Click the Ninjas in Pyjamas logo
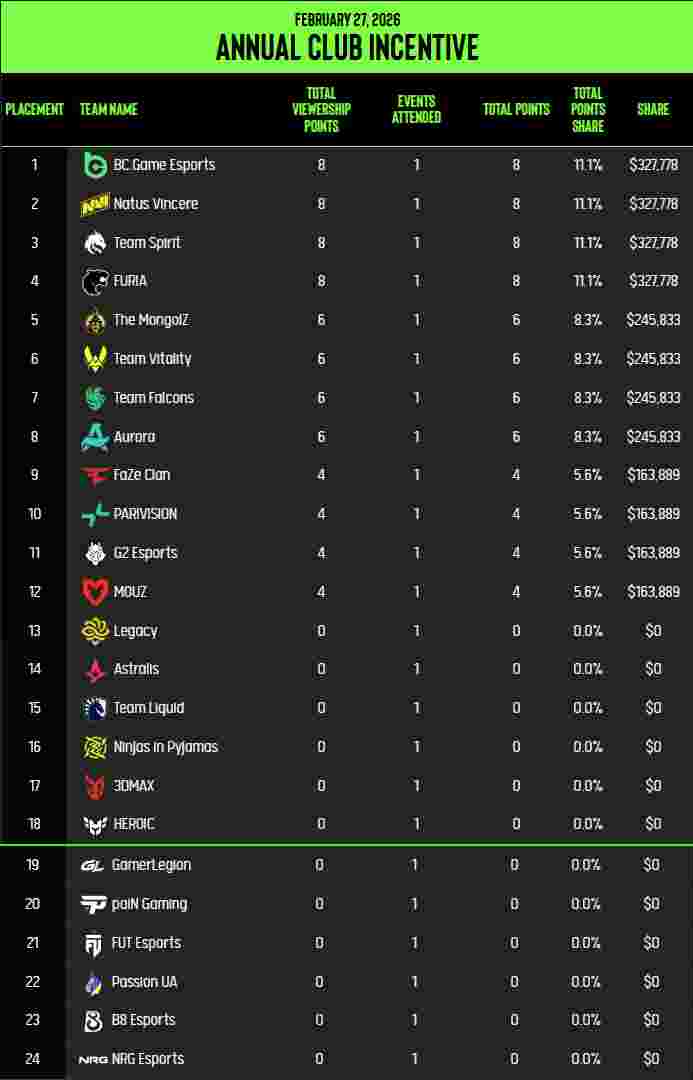This screenshot has height=1080, width=693. click(x=94, y=747)
